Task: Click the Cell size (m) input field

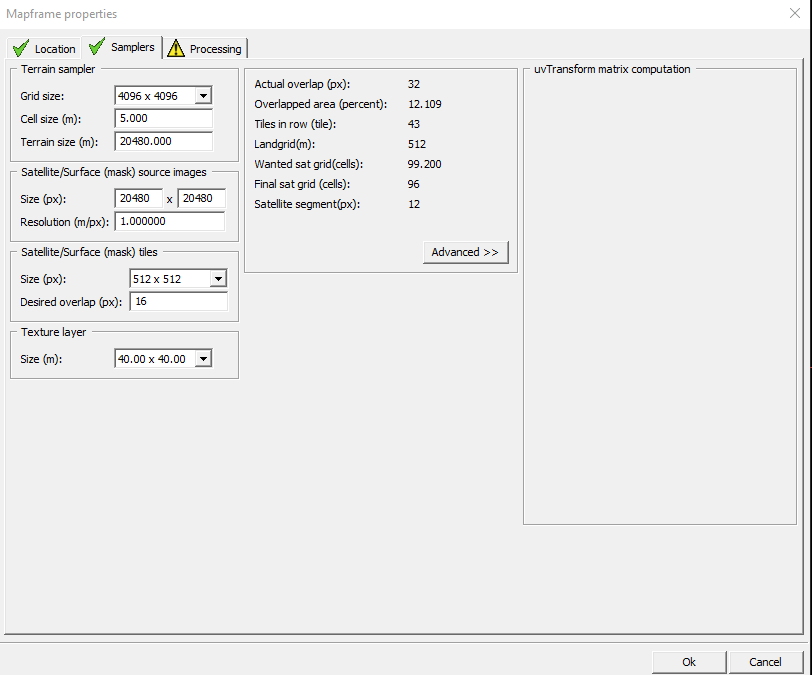Action: (163, 119)
